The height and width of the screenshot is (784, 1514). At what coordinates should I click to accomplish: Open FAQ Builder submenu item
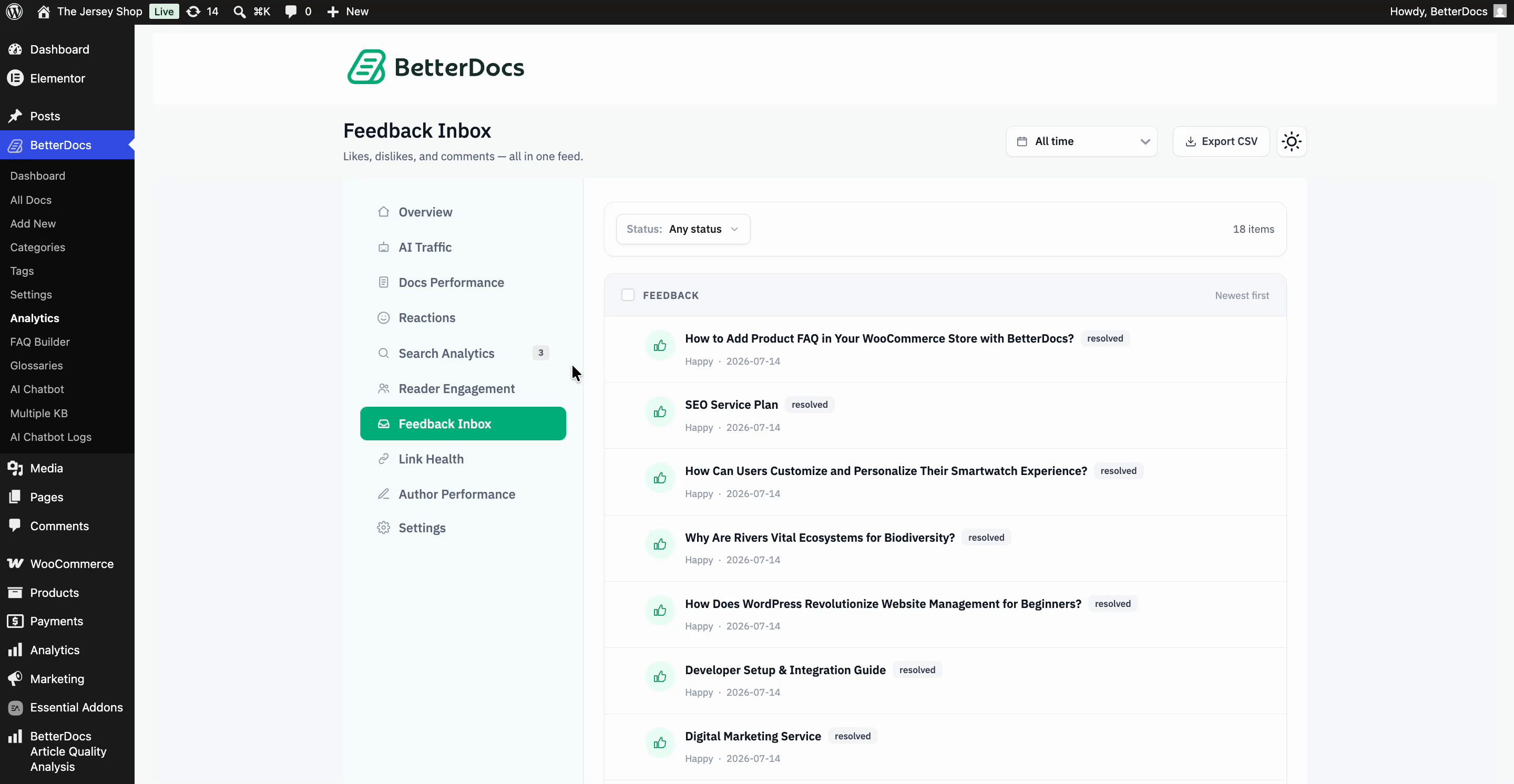(40, 342)
